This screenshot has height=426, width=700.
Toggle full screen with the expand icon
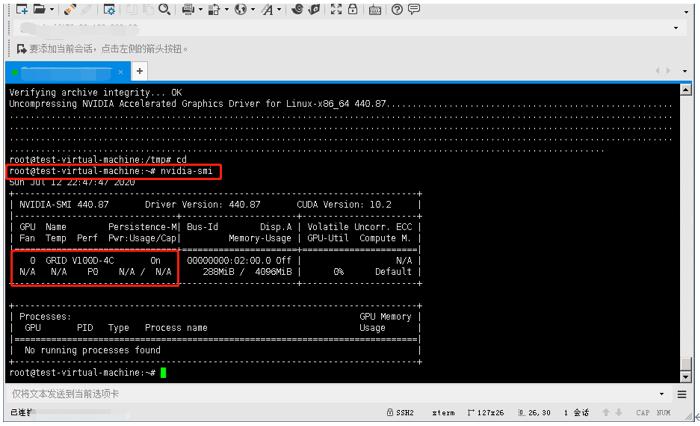click(336, 9)
